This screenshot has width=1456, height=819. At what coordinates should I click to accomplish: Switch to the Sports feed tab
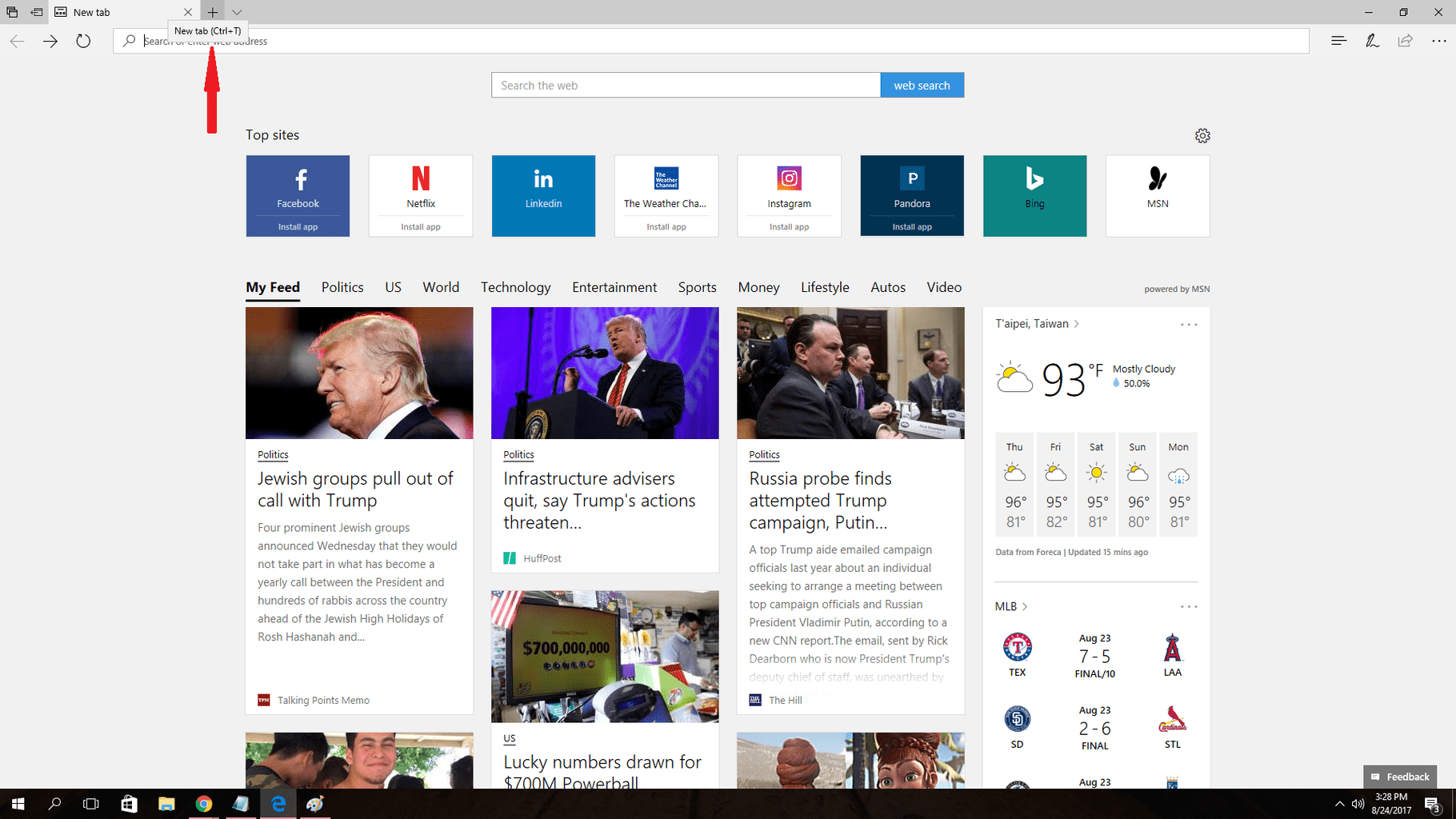(696, 287)
